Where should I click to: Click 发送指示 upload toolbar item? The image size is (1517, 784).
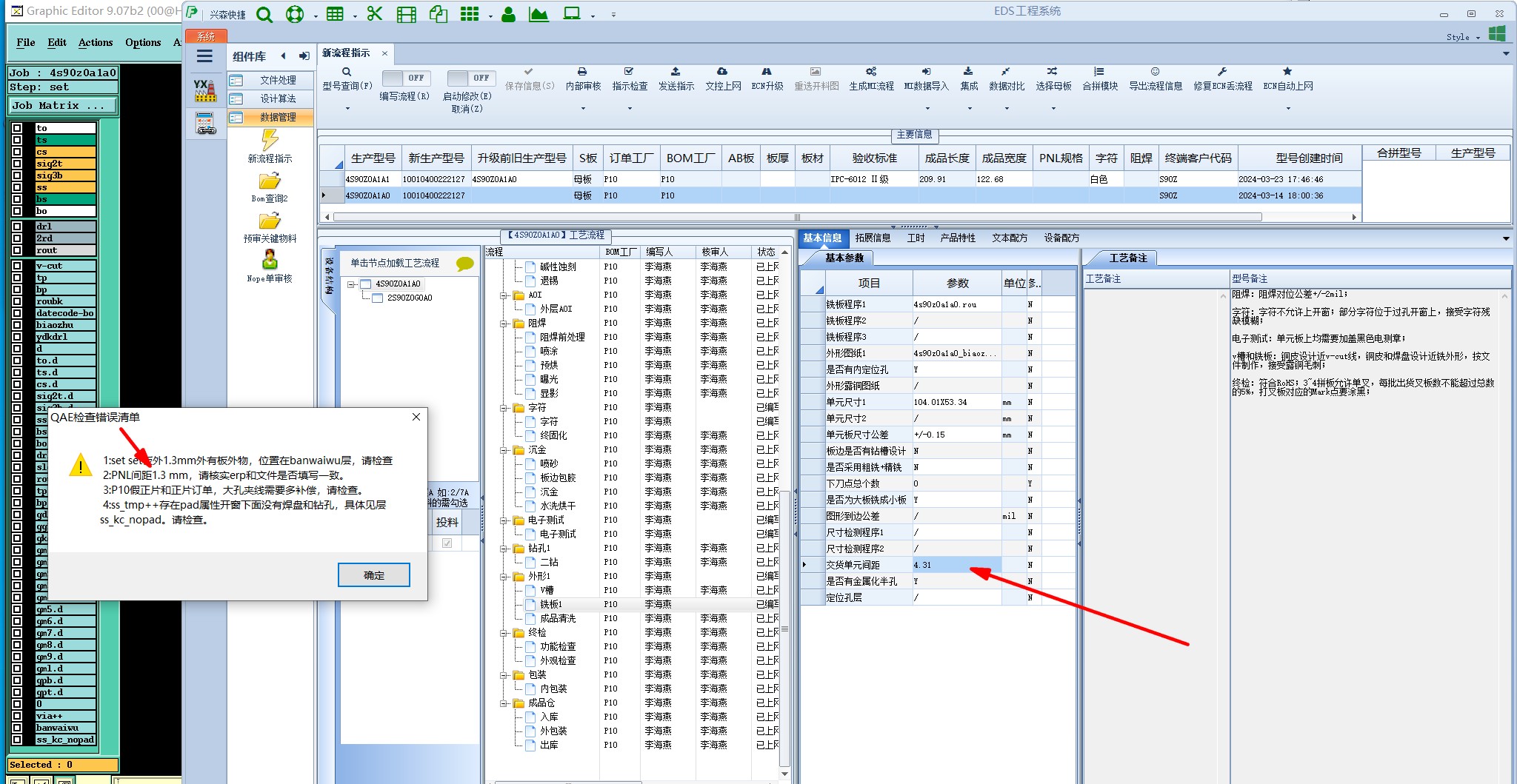click(676, 79)
